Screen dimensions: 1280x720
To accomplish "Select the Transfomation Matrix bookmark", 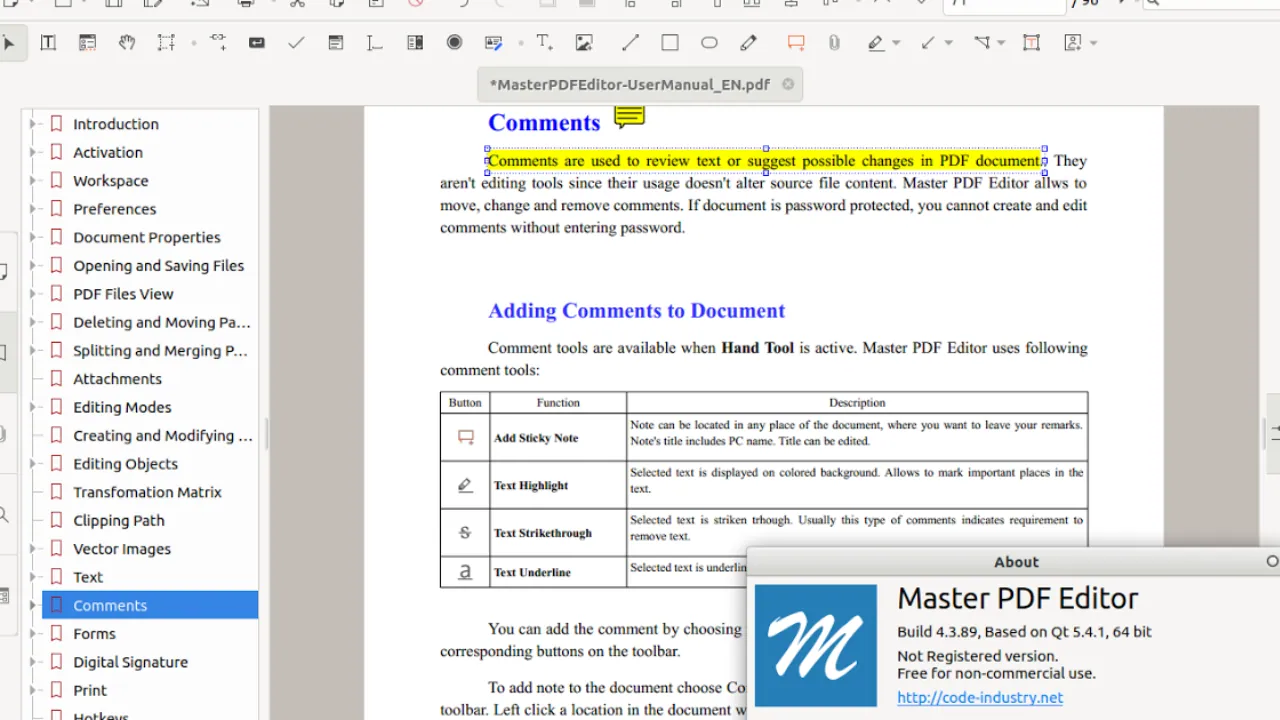I will 147,492.
